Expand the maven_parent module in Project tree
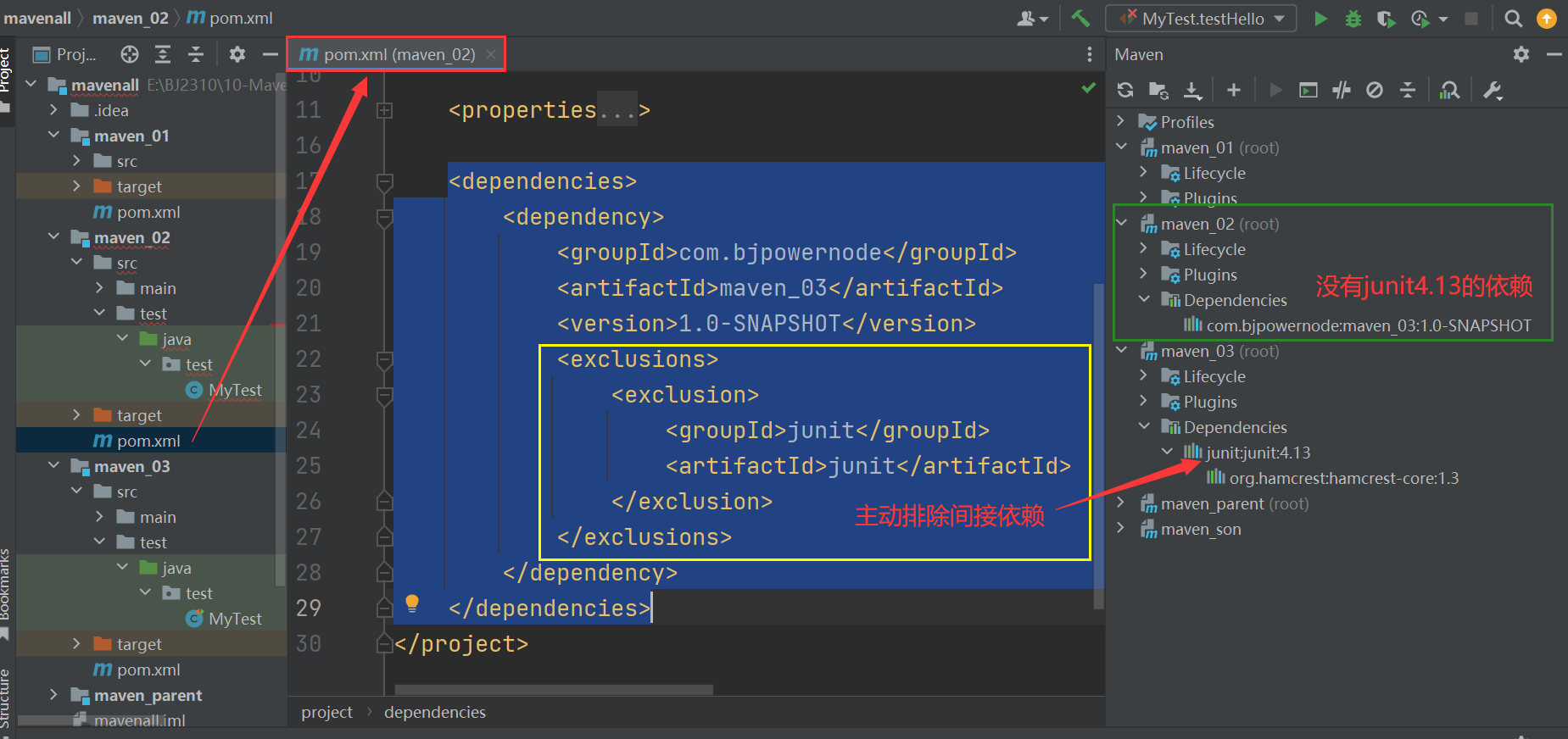The height and width of the screenshot is (739, 1568). [53, 695]
